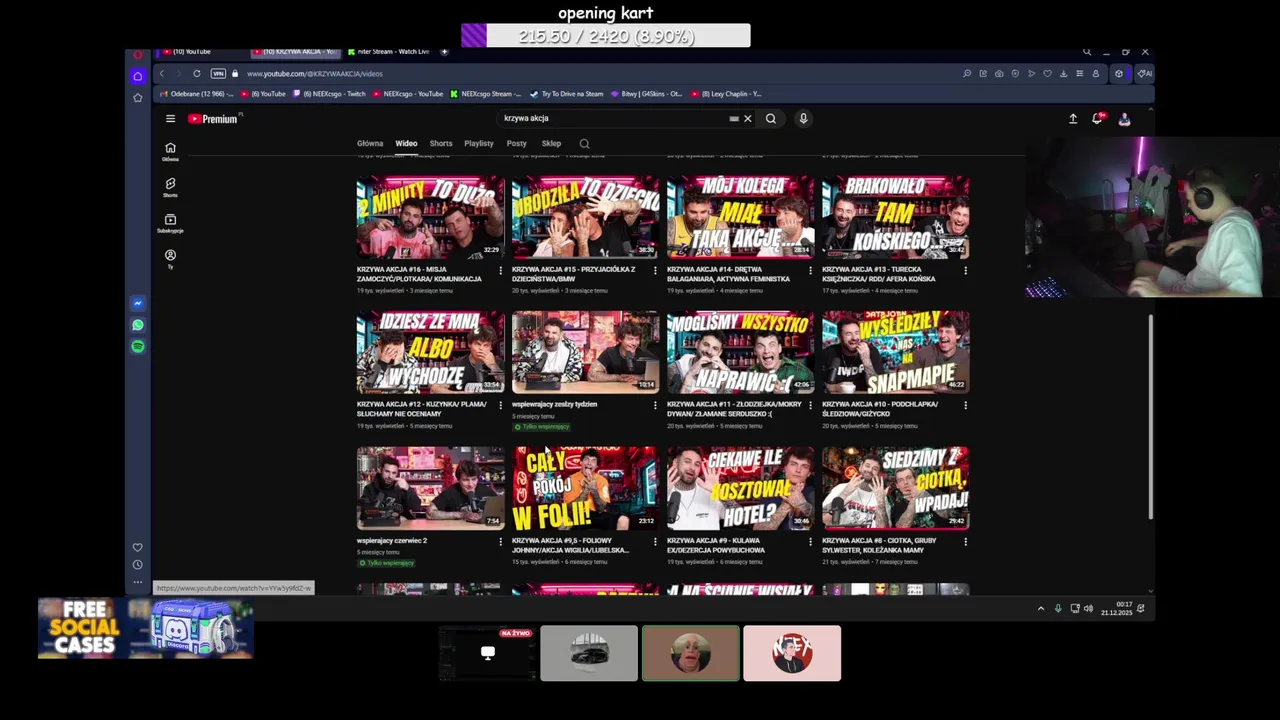
Task: Open the 'NEEXcsgo - Twitch' bookmark
Action: (330, 94)
